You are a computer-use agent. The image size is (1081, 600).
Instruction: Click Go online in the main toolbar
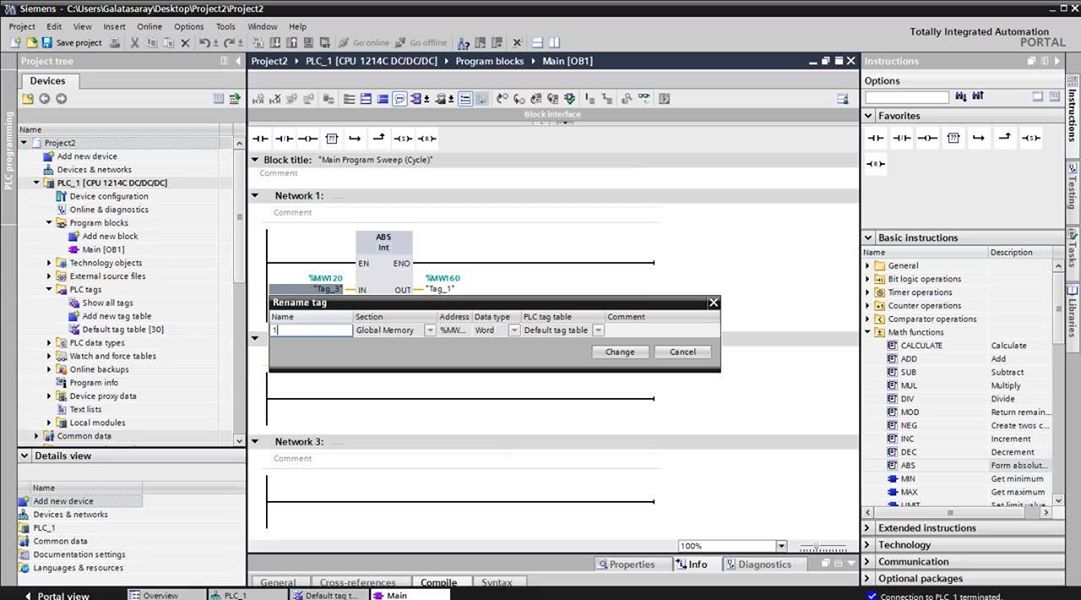[364, 43]
